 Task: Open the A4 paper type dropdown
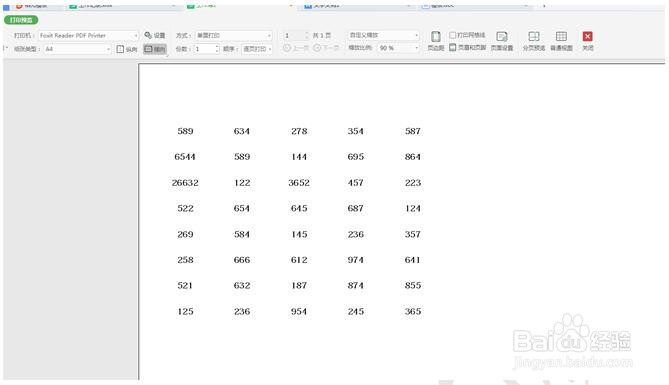tap(78, 49)
